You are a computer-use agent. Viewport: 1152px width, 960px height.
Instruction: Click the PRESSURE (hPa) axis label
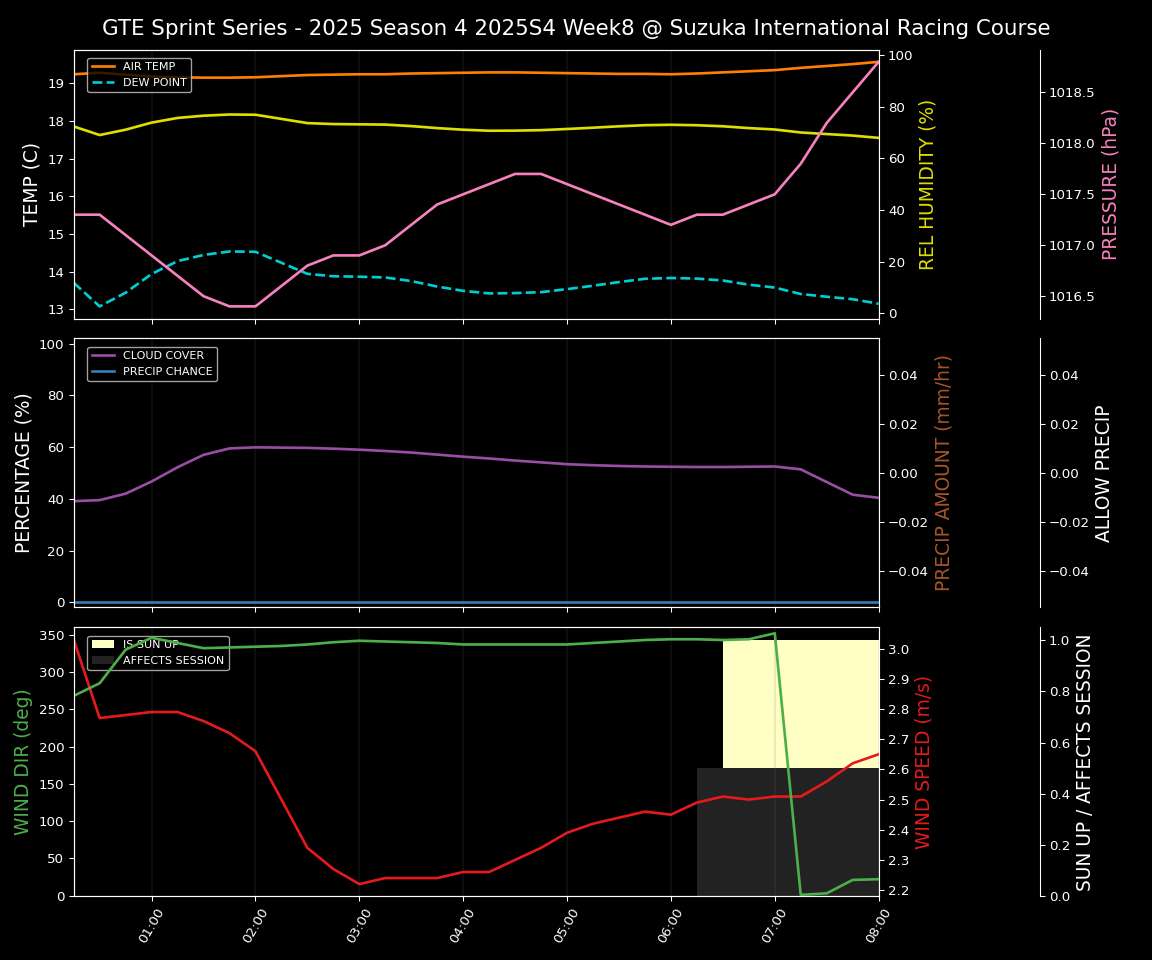[x=1110, y=184]
